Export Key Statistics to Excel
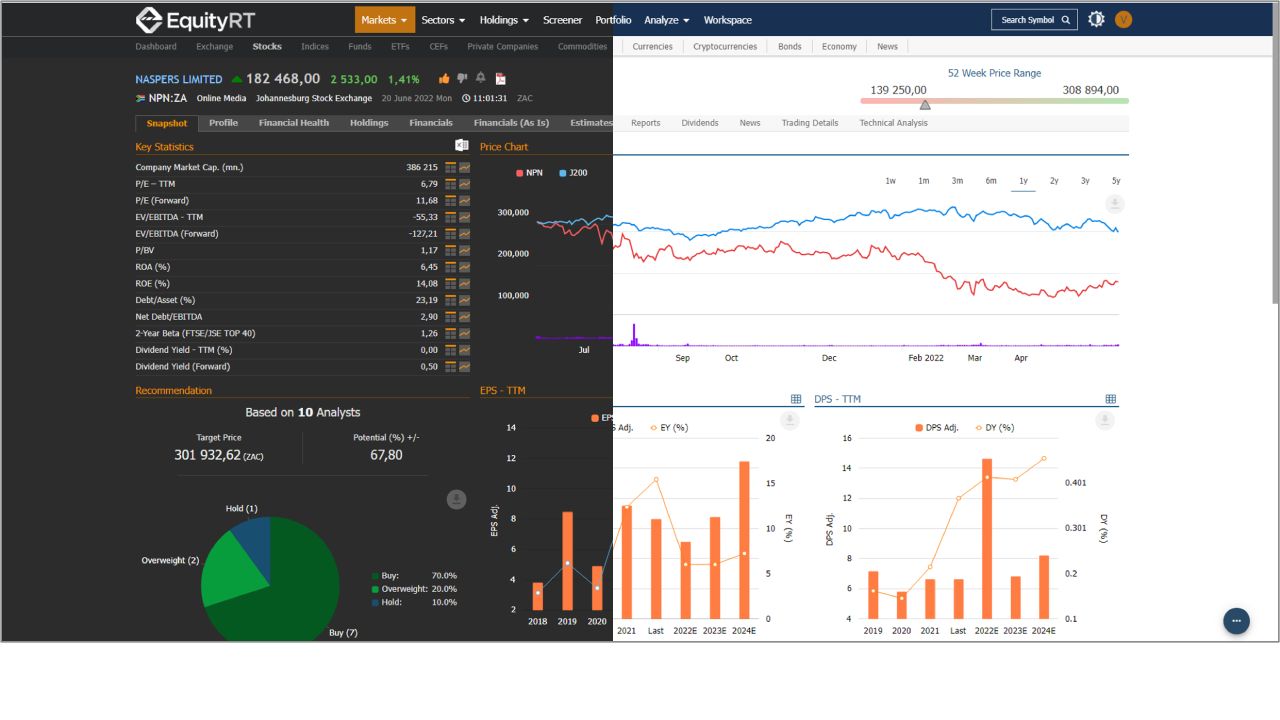 [462, 146]
